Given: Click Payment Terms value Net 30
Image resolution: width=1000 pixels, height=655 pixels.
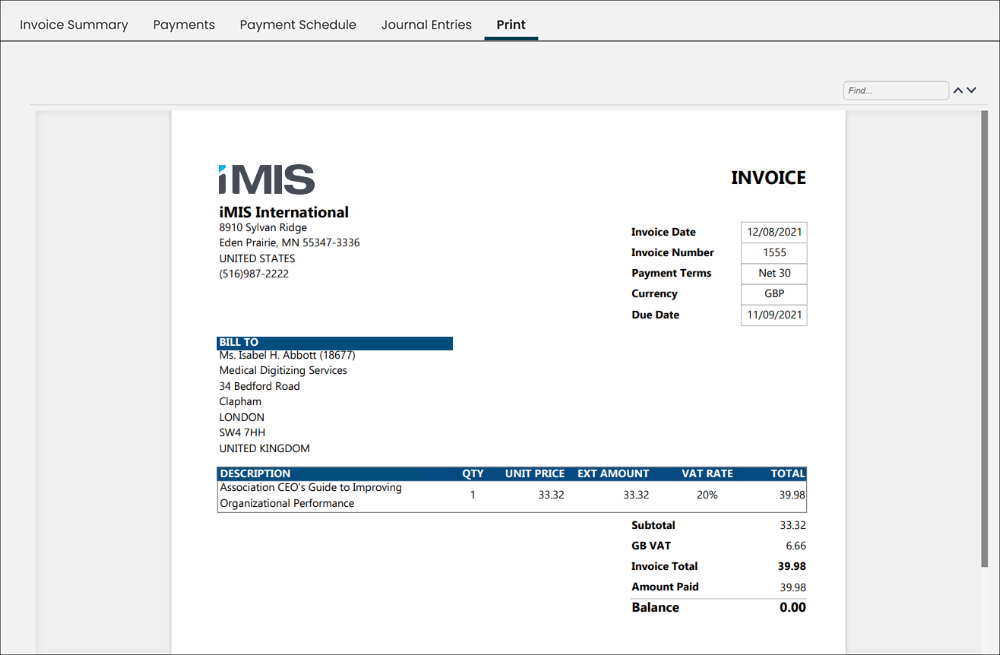Looking at the screenshot, I should pos(774,273).
